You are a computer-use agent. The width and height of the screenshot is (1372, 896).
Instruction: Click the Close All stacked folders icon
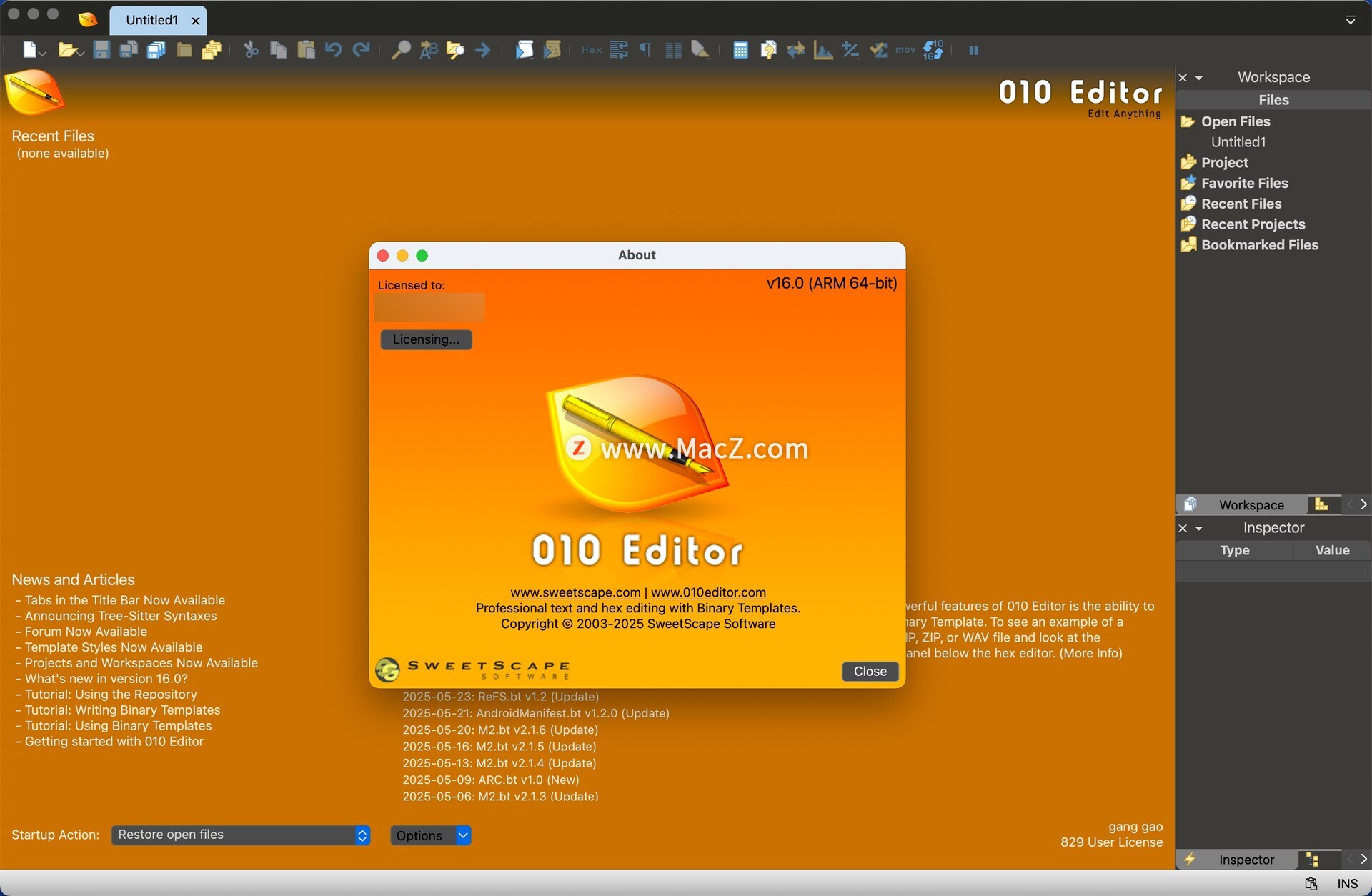212,50
